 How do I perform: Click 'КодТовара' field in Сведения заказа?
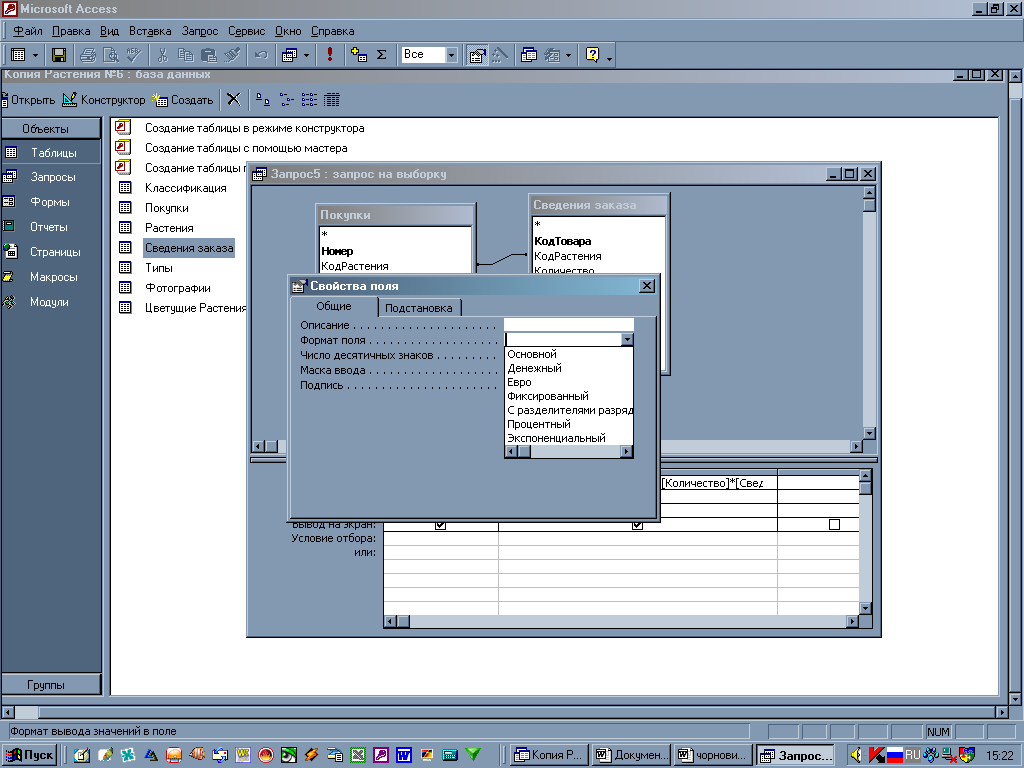click(x=562, y=241)
